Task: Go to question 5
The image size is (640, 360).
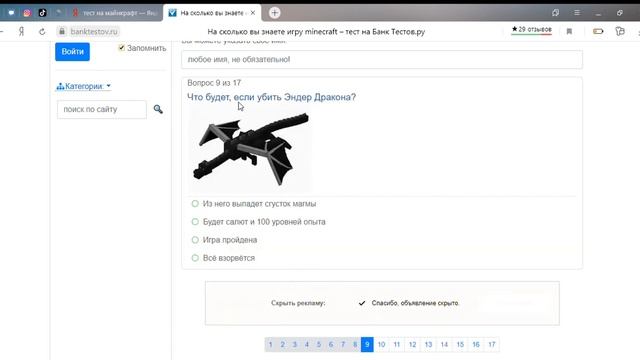Action: pos(319,344)
